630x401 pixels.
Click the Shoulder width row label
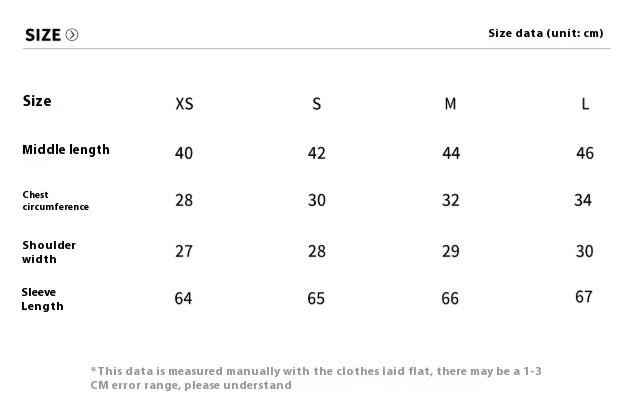tap(49, 252)
